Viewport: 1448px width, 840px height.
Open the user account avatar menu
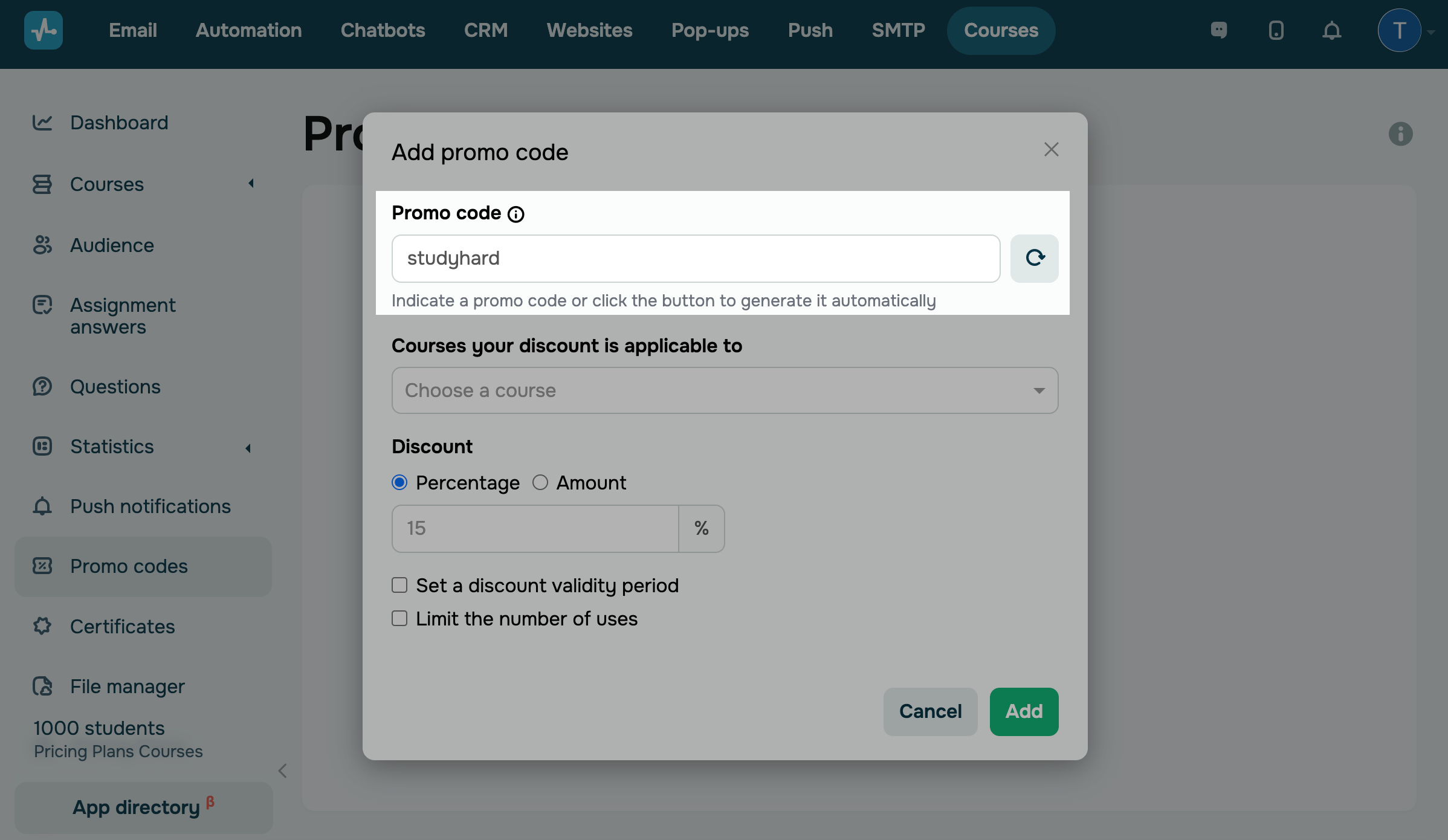tap(1399, 30)
